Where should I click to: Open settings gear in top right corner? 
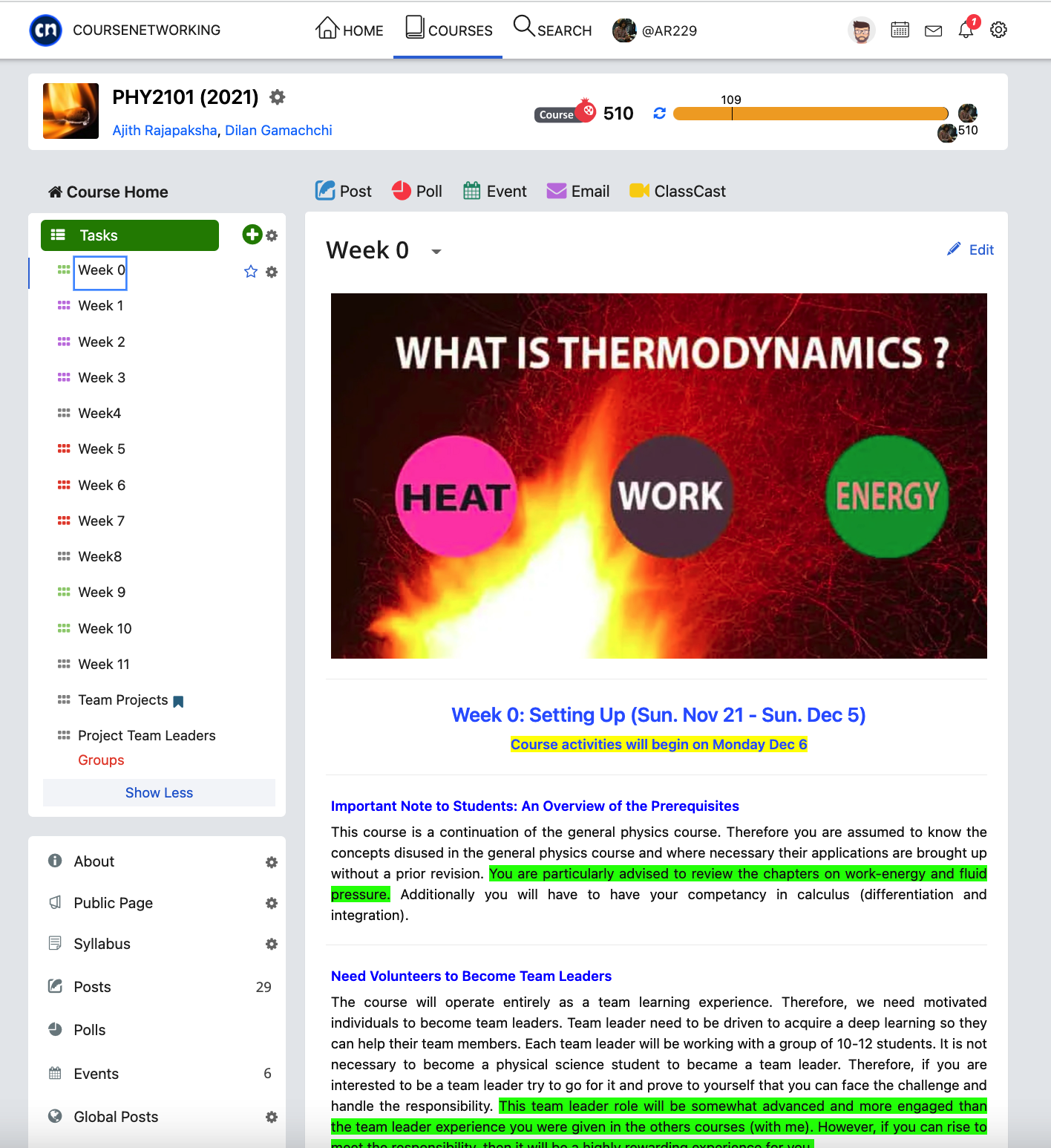998,30
